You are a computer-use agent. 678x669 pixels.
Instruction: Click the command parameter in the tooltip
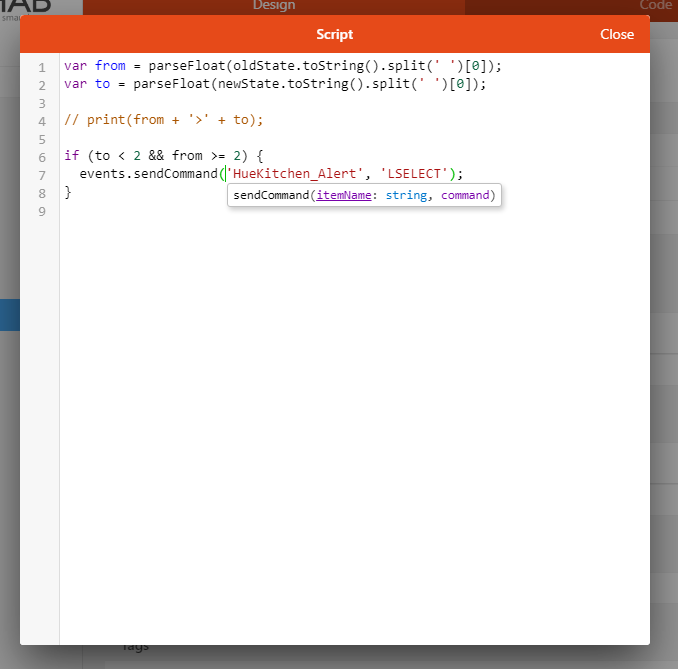(466, 195)
